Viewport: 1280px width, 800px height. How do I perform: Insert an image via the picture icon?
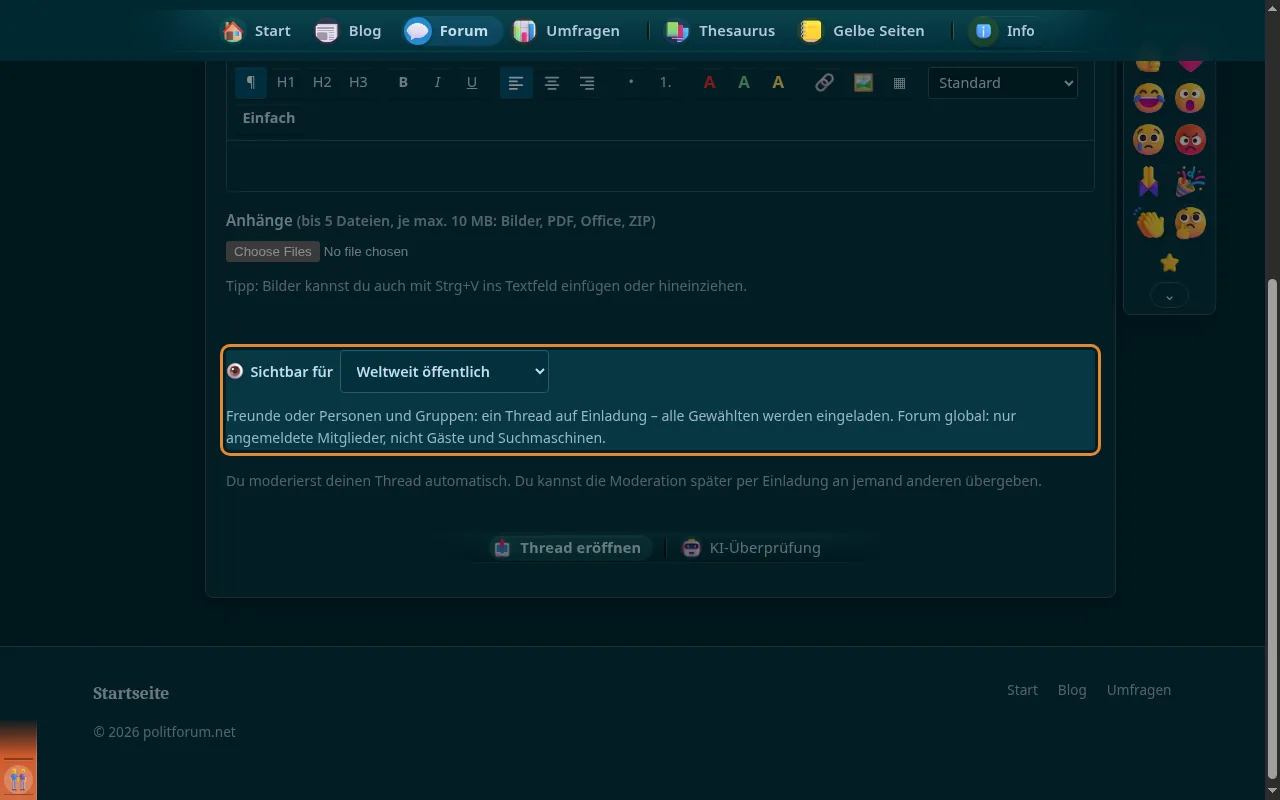click(x=863, y=83)
